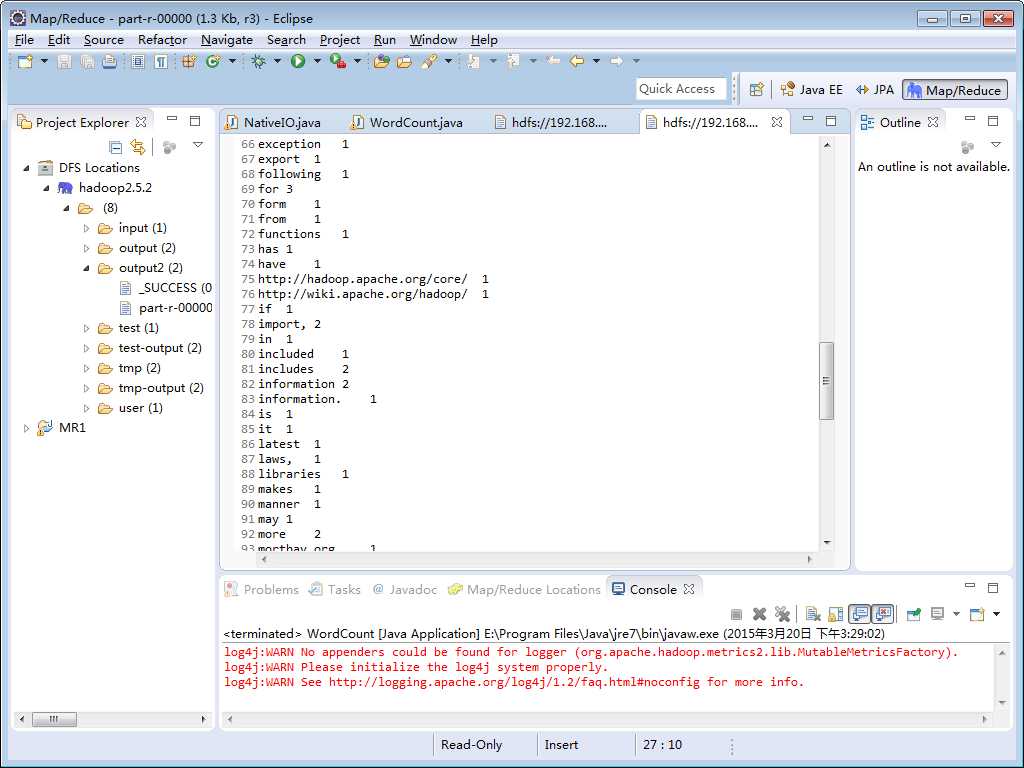The height and width of the screenshot is (768, 1024).
Task: Collapse the DFS Locations tree node
Action: [x=27, y=168]
